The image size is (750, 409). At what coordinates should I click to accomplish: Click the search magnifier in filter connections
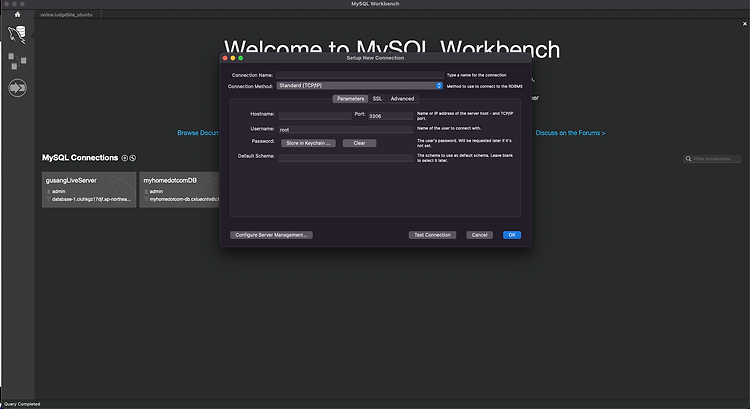click(x=688, y=159)
